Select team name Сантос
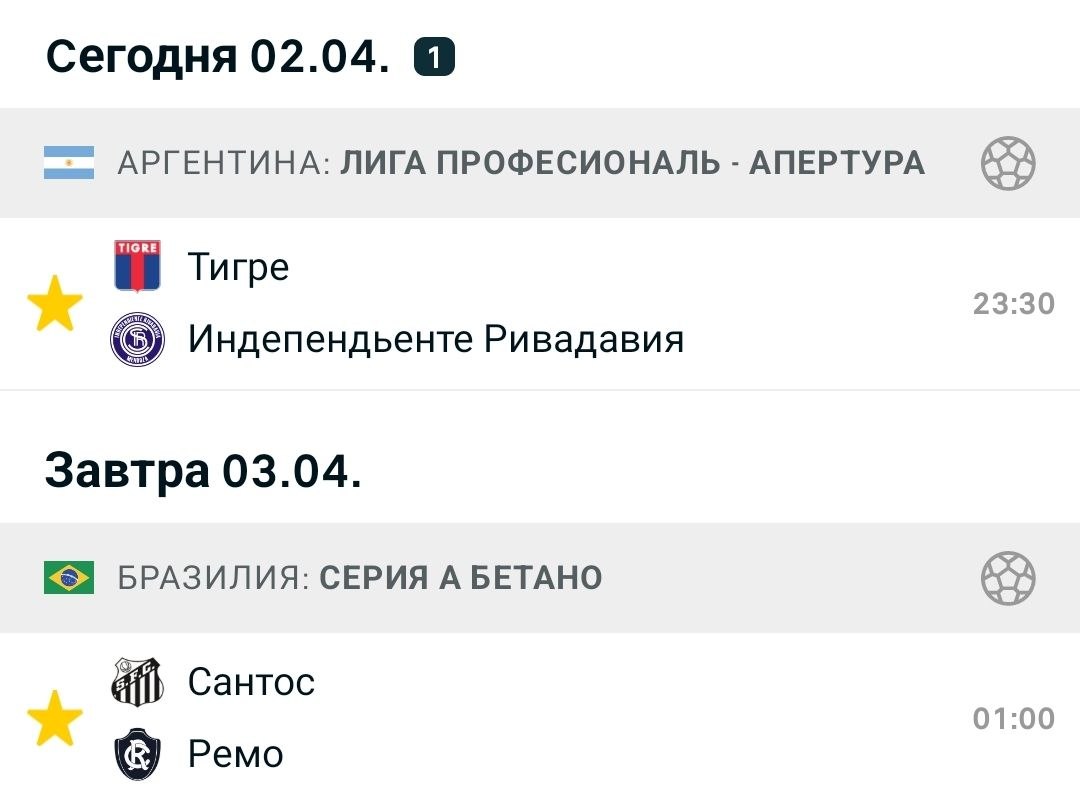 pos(251,682)
